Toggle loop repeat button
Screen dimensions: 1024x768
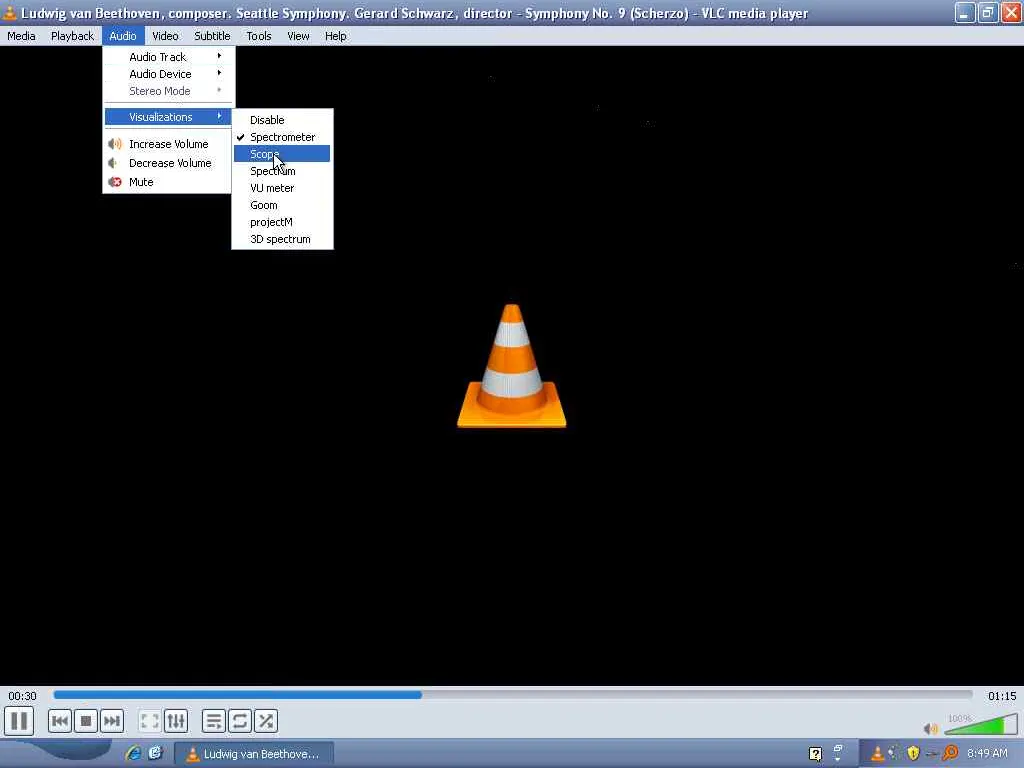[240, 721]
